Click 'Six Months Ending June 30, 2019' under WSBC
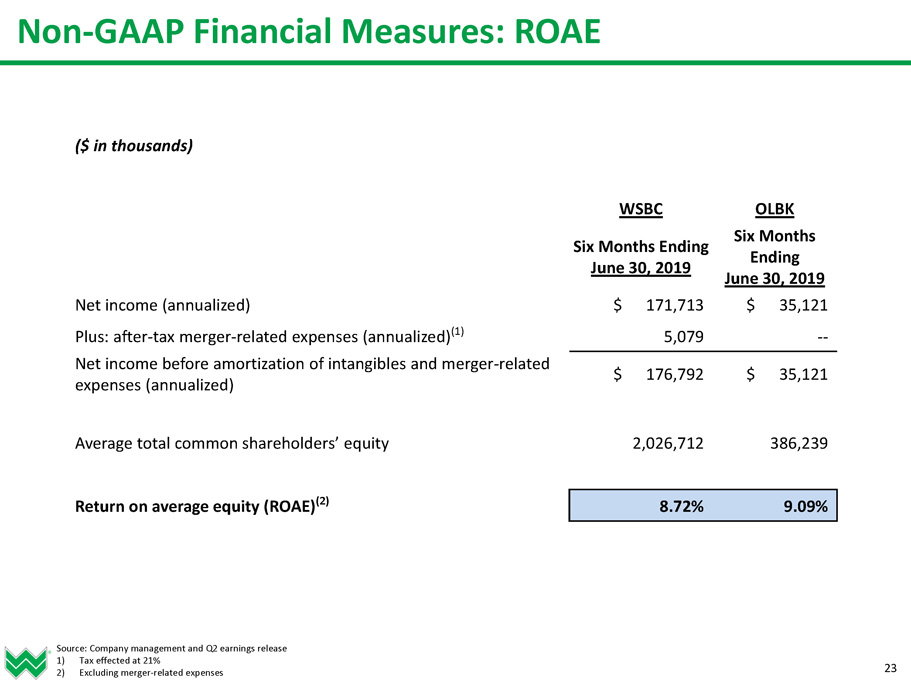This screenshot has height=683, width=911. coord(641,257)
